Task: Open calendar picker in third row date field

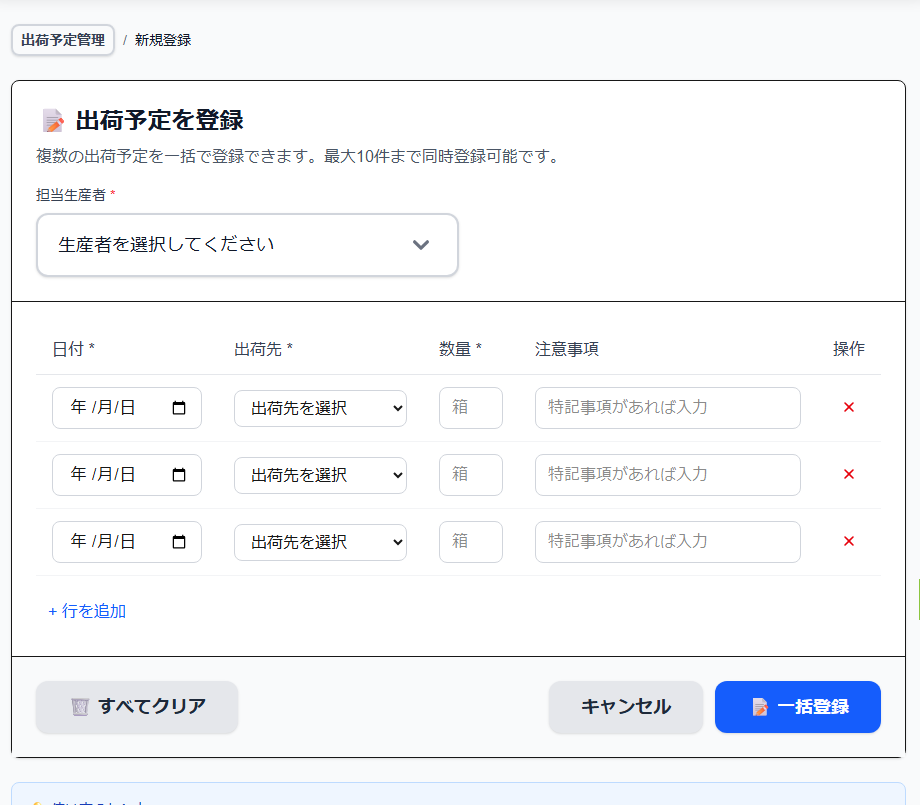Action: (179, 542)
